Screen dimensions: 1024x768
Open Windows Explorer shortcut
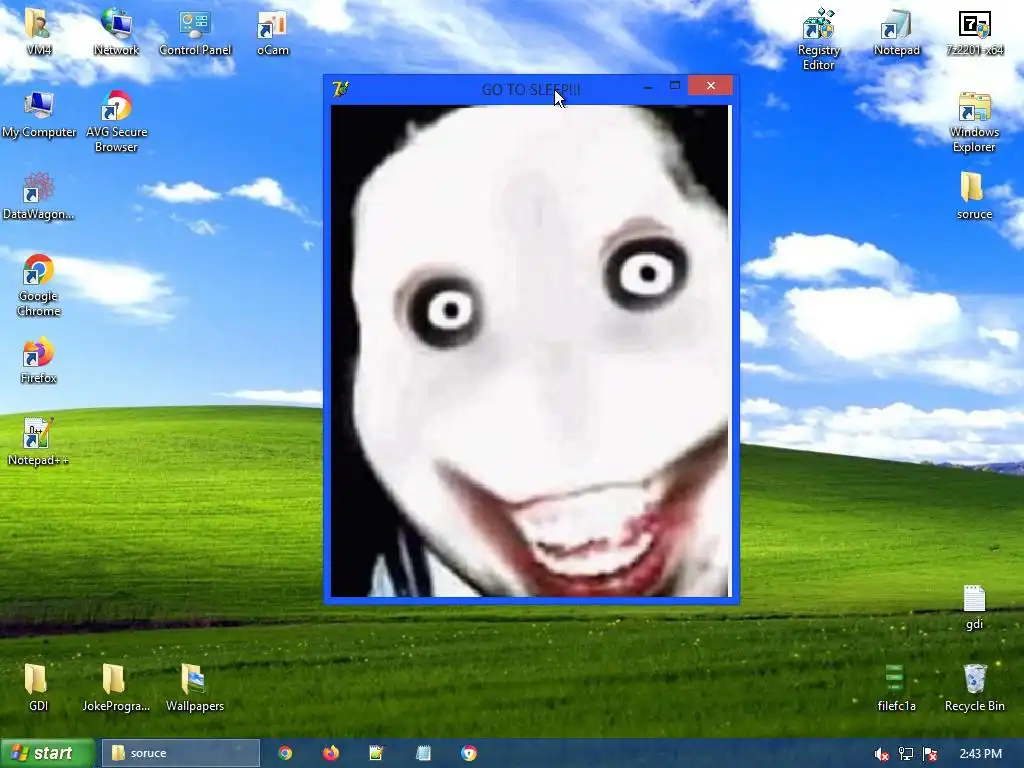[x=974, y=121]
